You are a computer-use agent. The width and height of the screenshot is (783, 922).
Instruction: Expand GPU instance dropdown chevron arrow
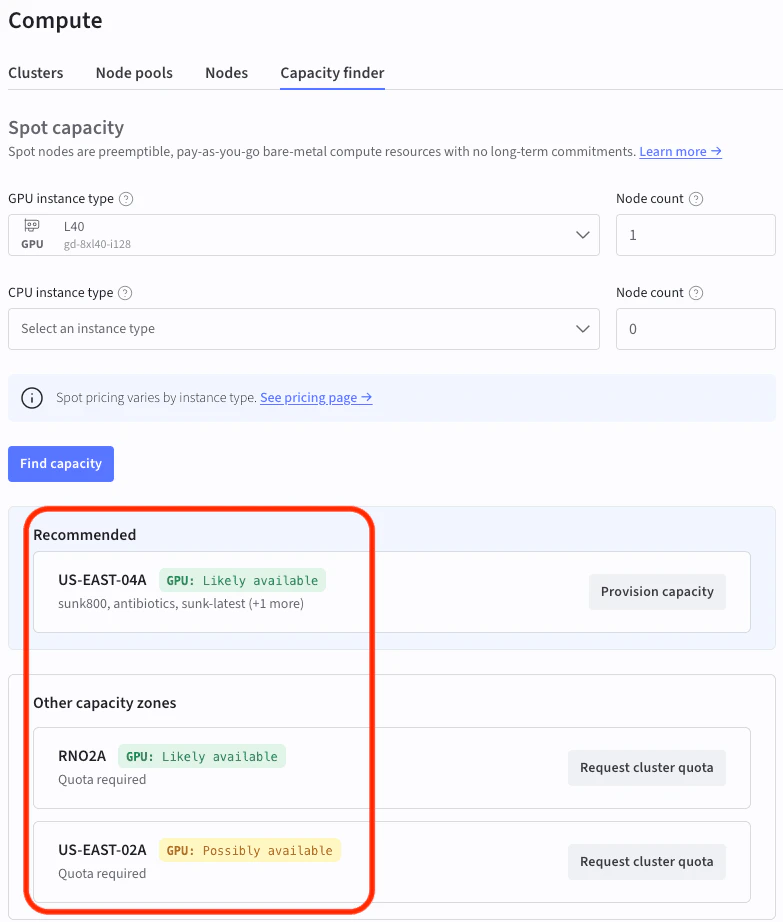tap(583, 235)
